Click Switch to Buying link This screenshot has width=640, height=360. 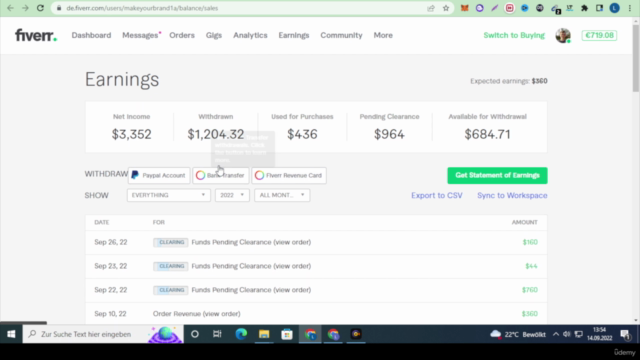pyautogui.click(x=514, y=35)
